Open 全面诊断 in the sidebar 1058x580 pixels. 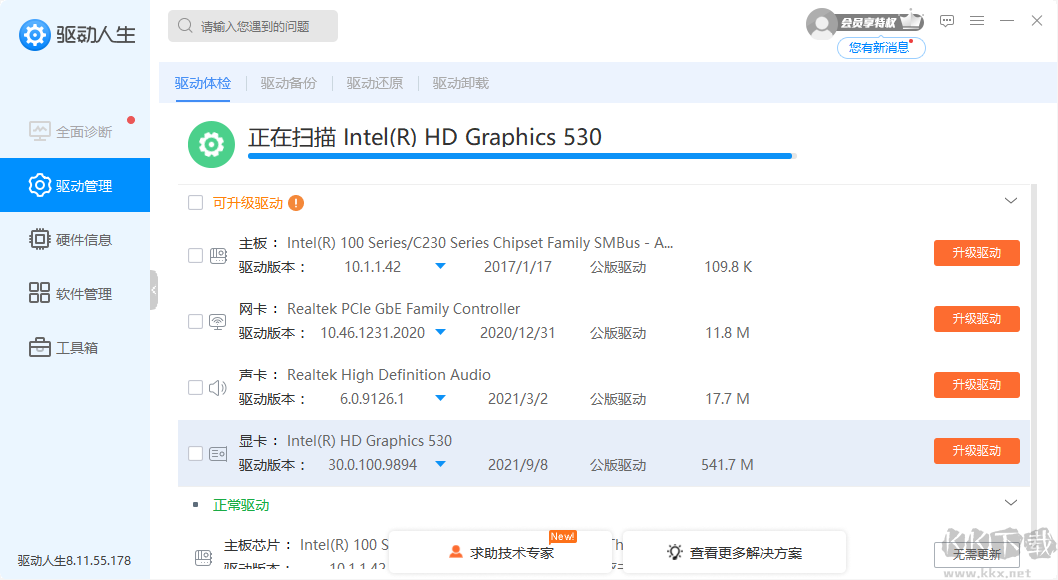pyautogui.click(x=74, y=132)
